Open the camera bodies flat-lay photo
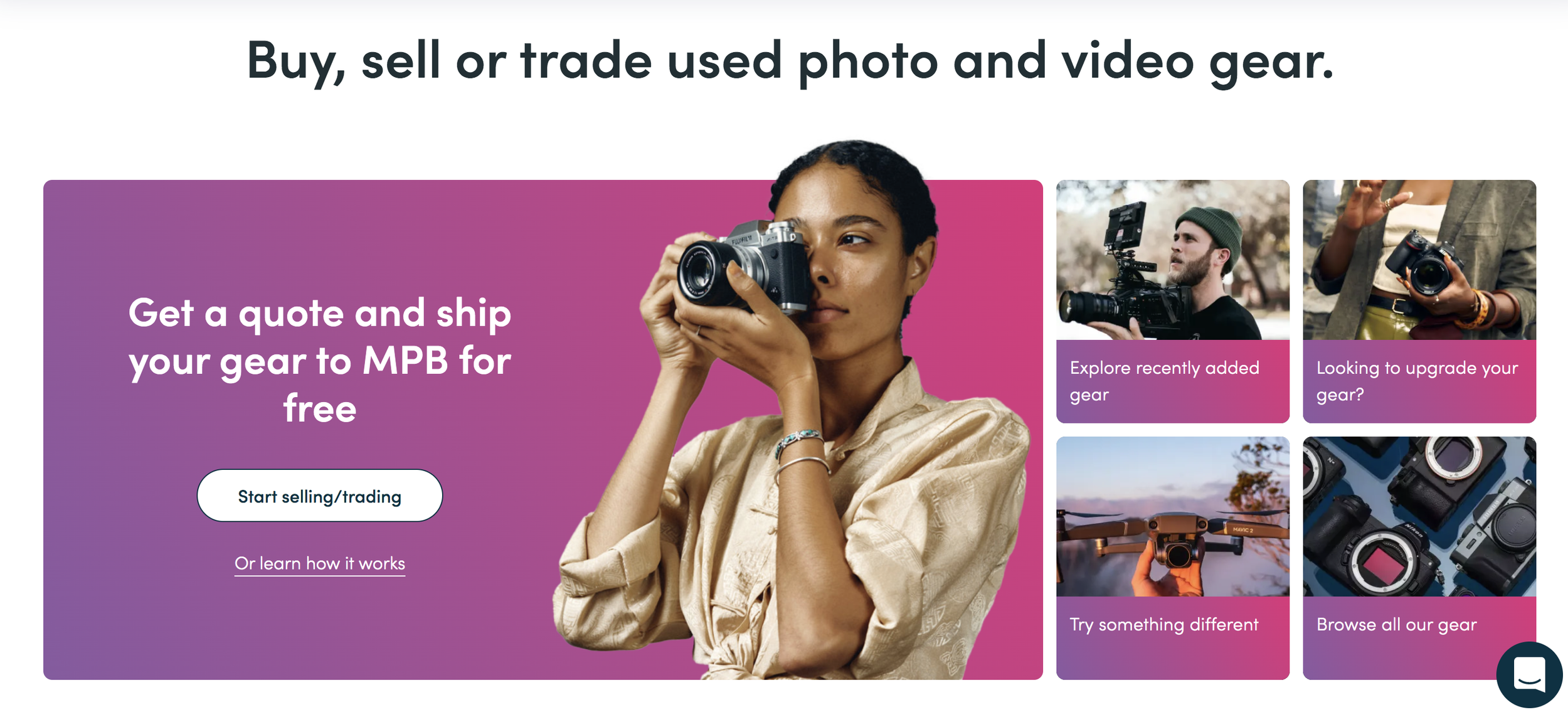 [x=1419, y=517]
